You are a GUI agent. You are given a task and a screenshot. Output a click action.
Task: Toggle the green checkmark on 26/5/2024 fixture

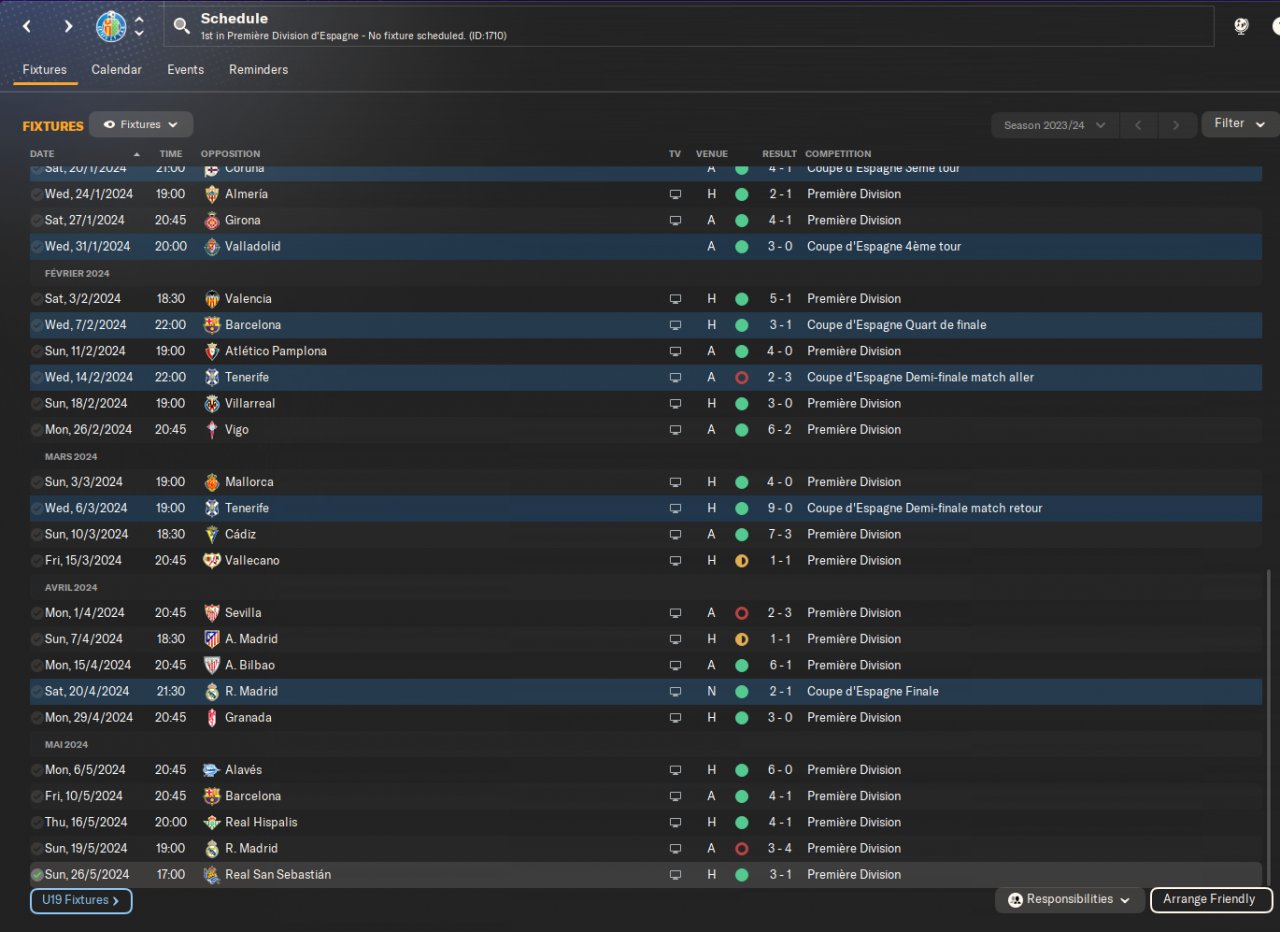(37, 875)
